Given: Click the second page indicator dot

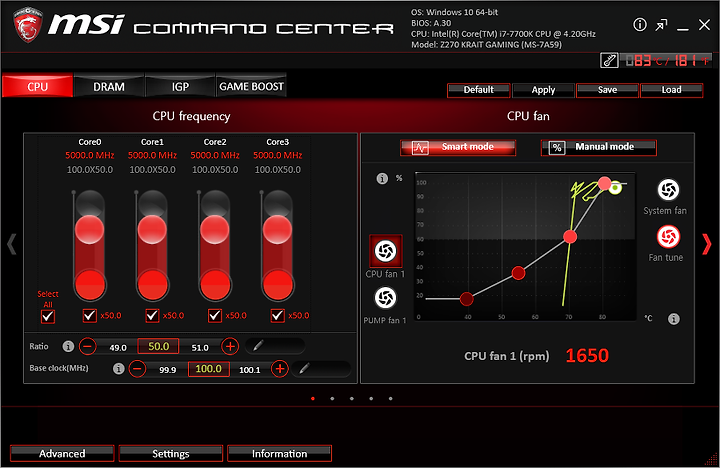Looking at the screenshot, I should pyautogui.click(x=332, y=398).
